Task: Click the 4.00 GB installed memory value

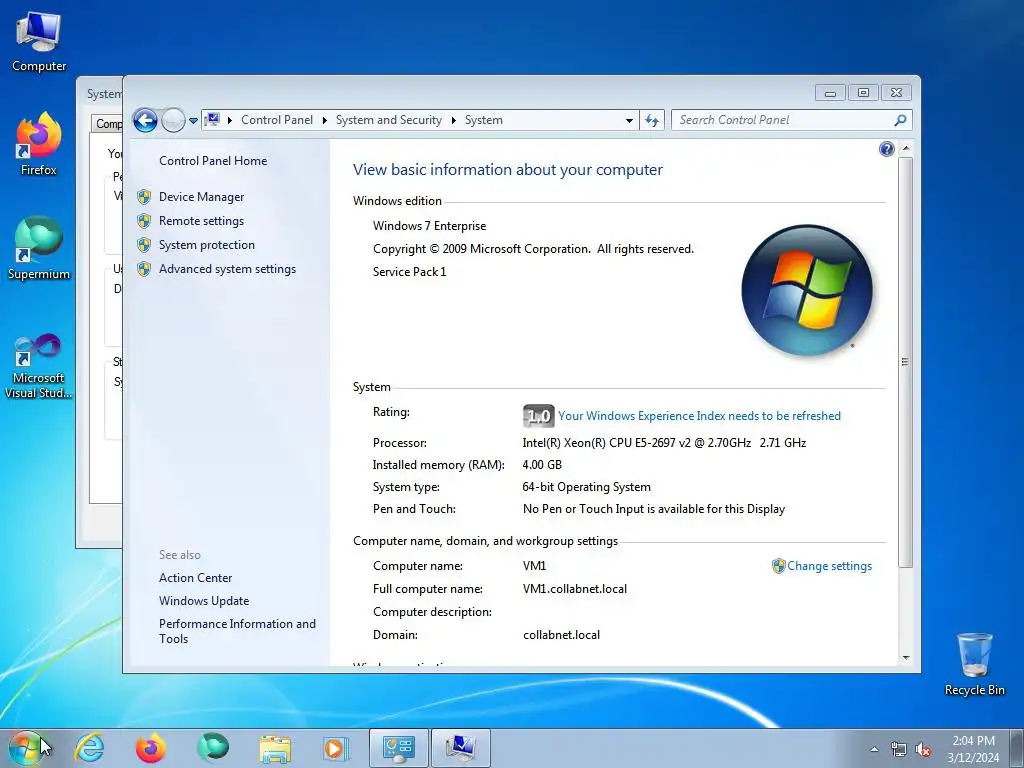Action: [x=542, y=465]
